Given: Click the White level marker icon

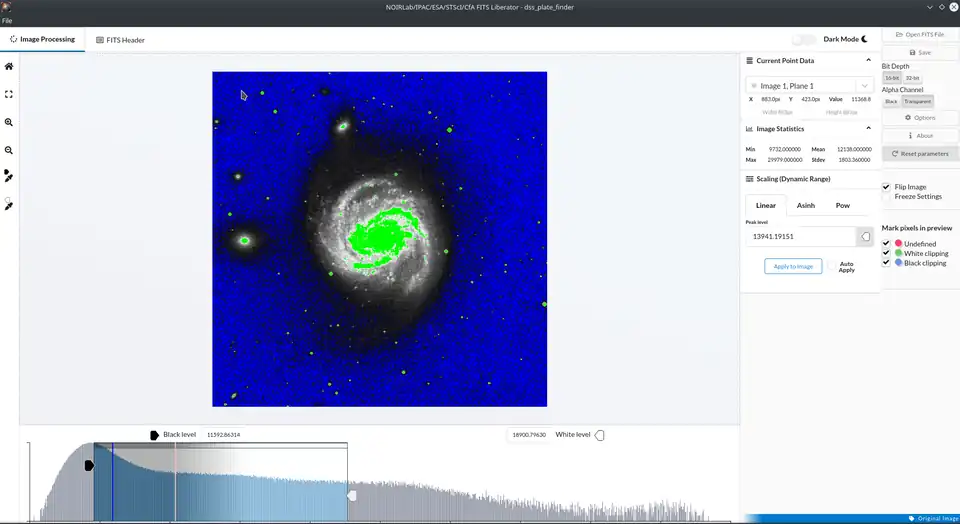Looking at the screenshot, I should click(x=600, y=435).
